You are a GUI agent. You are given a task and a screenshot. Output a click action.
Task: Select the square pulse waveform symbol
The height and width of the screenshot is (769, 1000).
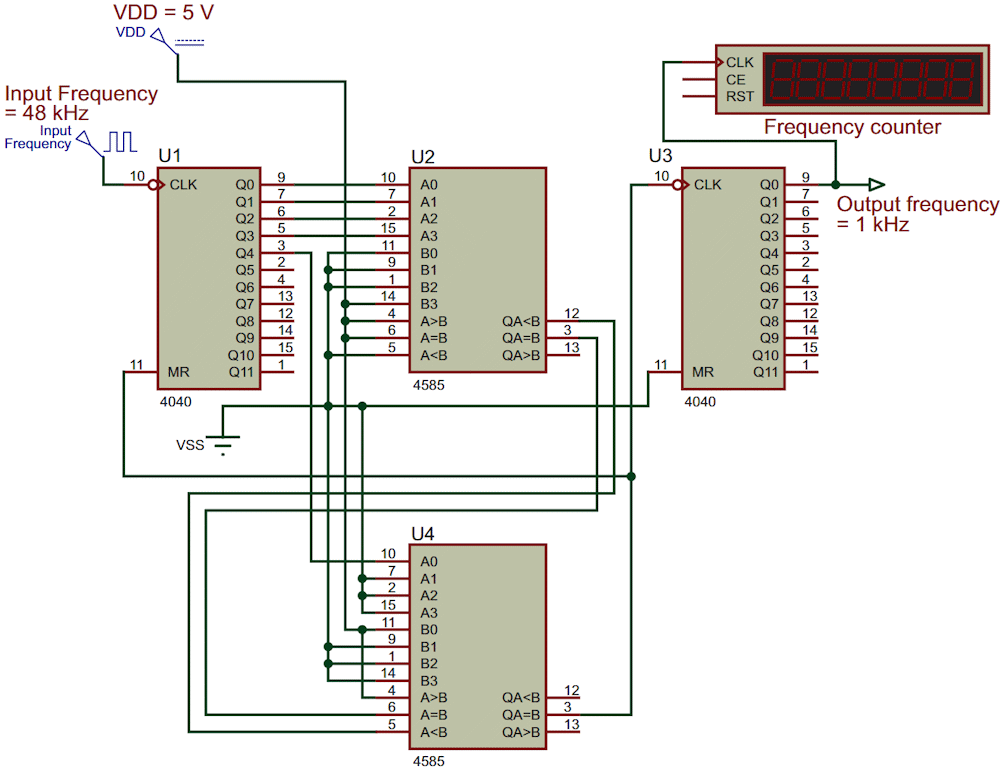[121, 142]
